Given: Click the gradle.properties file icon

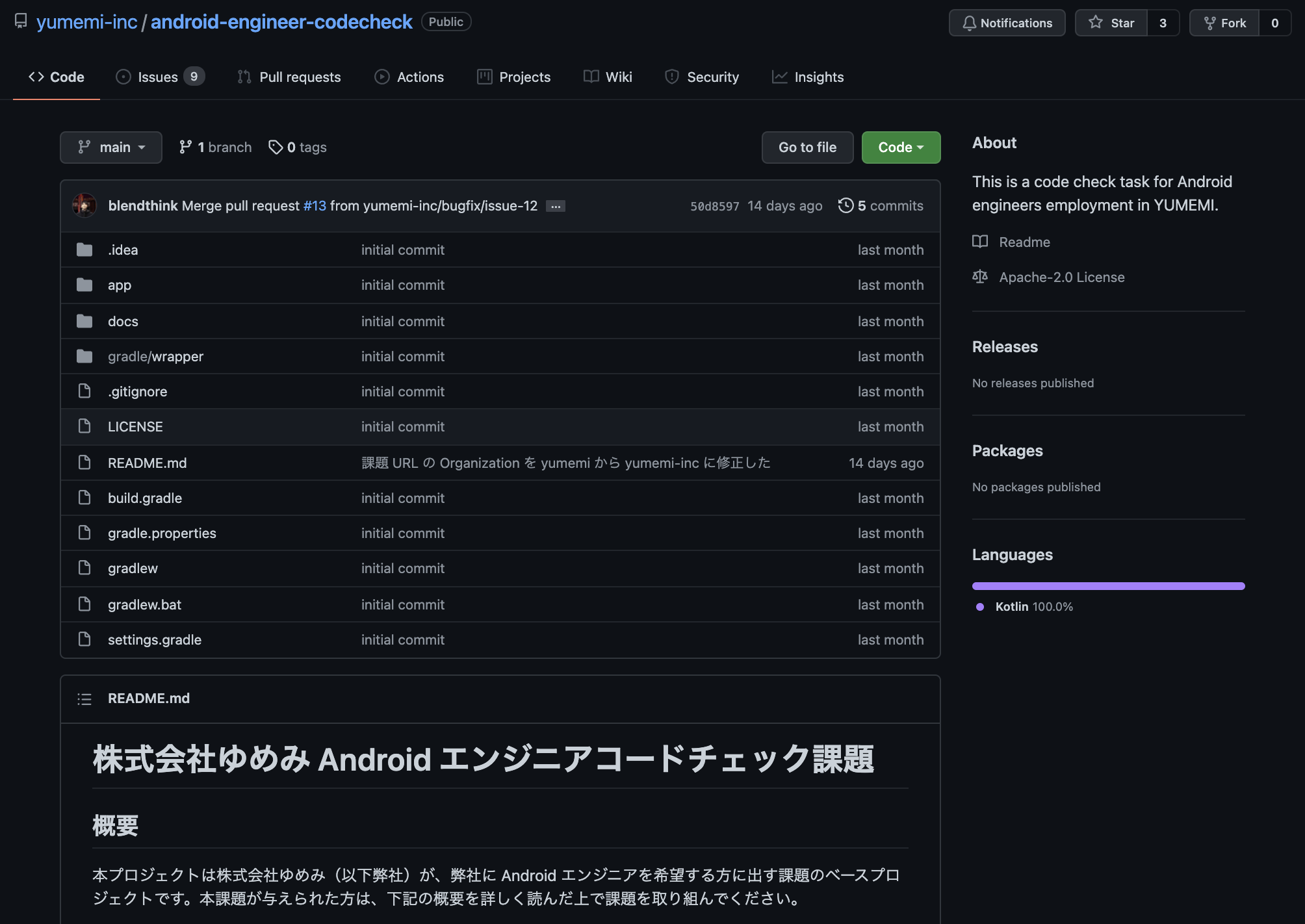Looking at the screenshot, I should coord(84,533).
